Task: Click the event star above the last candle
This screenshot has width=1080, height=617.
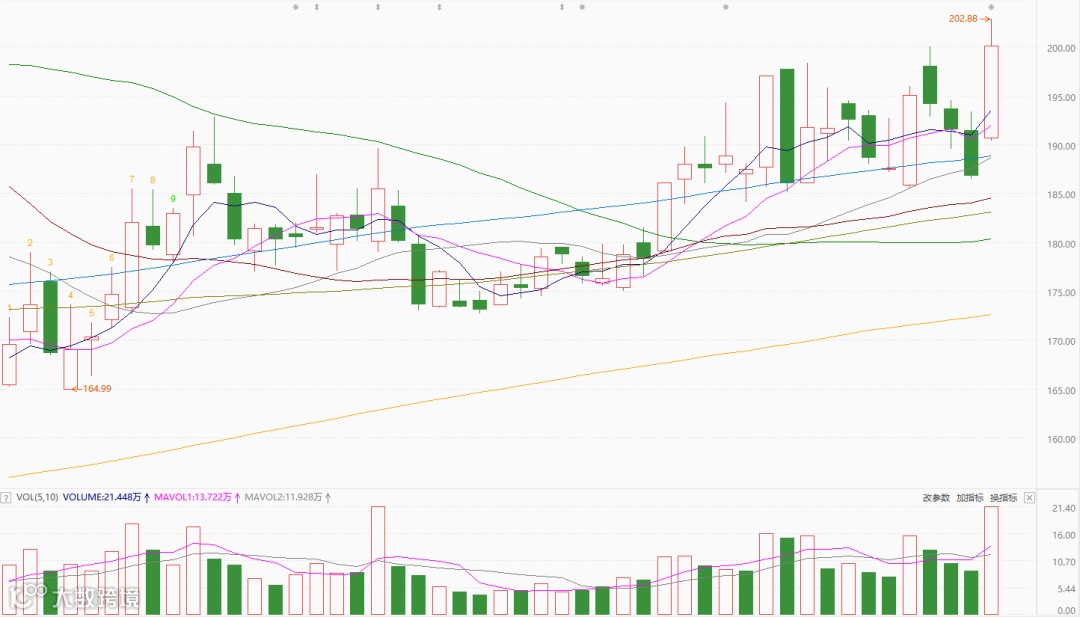Action: (991, 7)
